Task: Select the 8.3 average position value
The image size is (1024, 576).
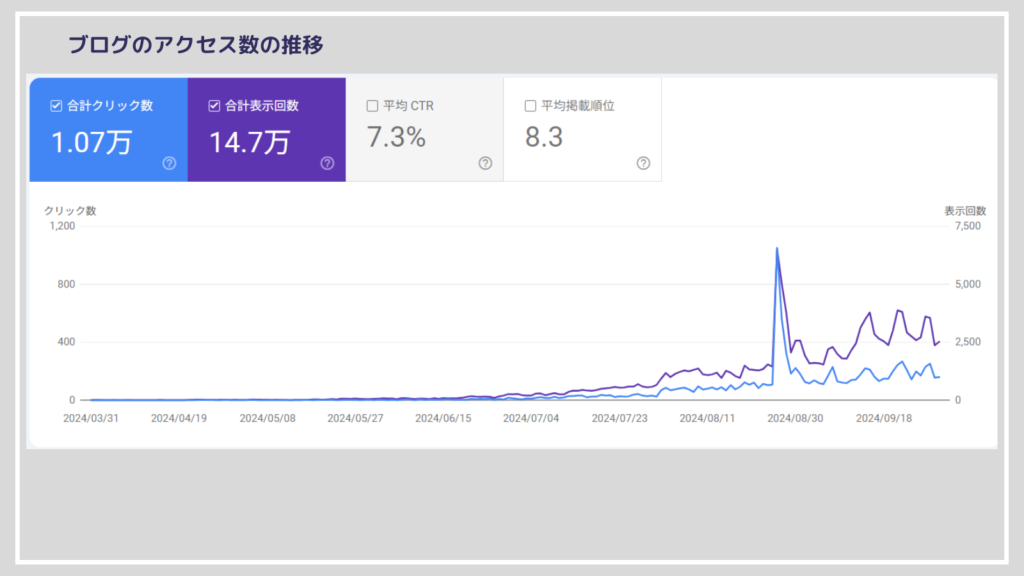Action: pos(544,137)
